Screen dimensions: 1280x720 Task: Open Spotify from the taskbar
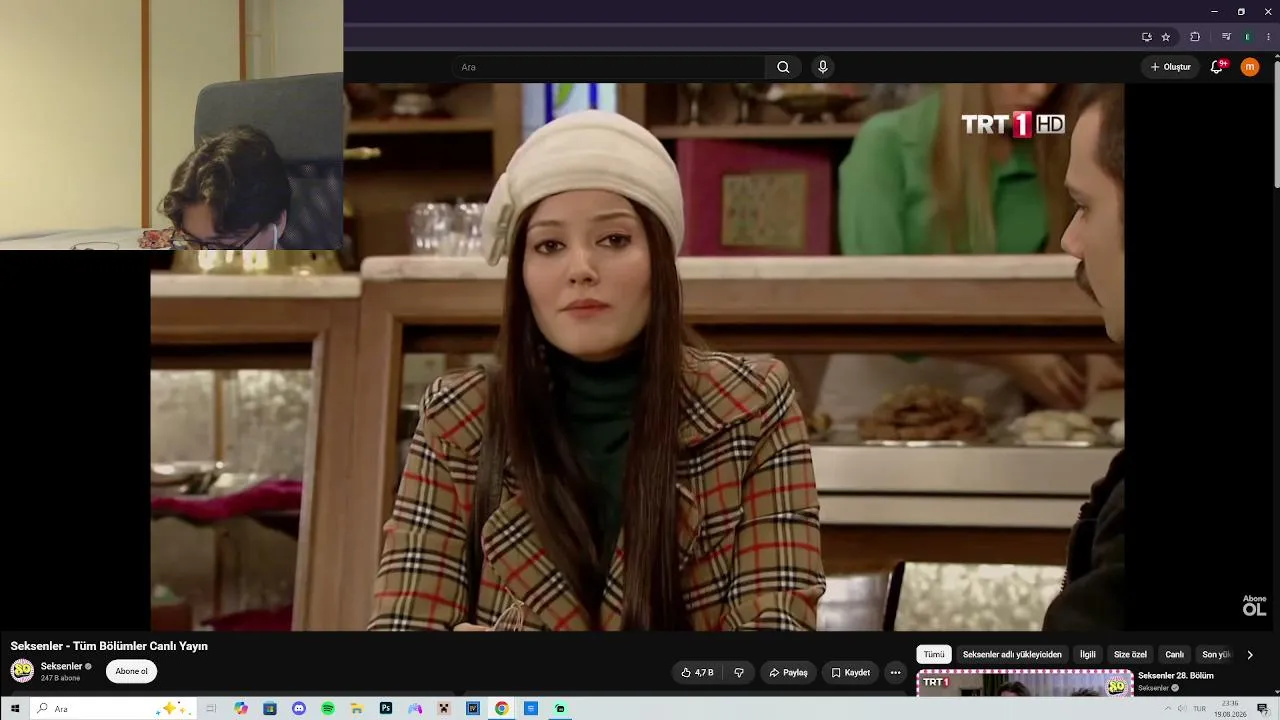[x=328, y=709]
